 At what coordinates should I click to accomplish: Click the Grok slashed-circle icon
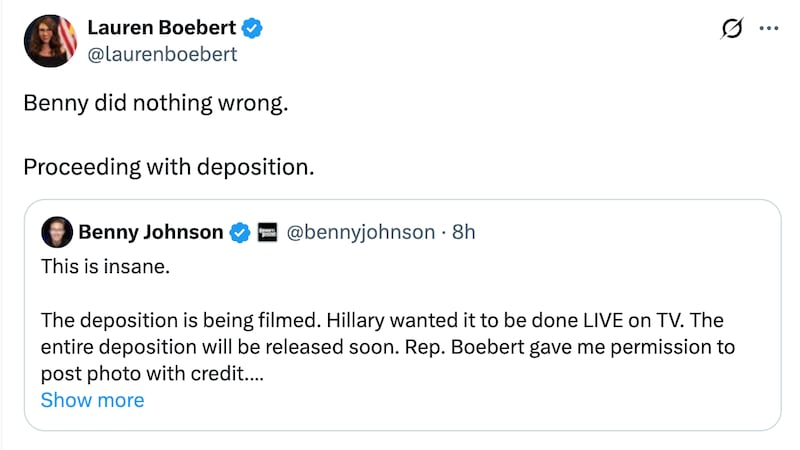[731, 29]
